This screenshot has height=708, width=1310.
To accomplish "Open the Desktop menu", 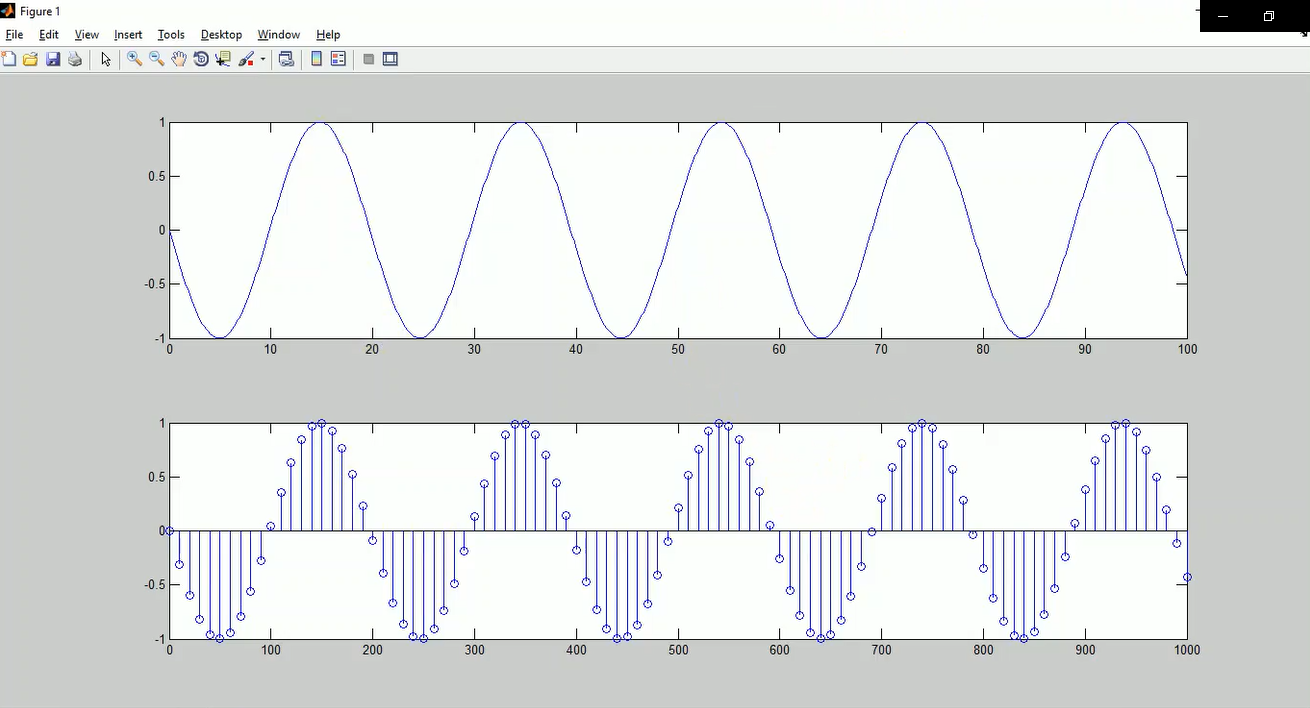I will (x=221, y=35).
